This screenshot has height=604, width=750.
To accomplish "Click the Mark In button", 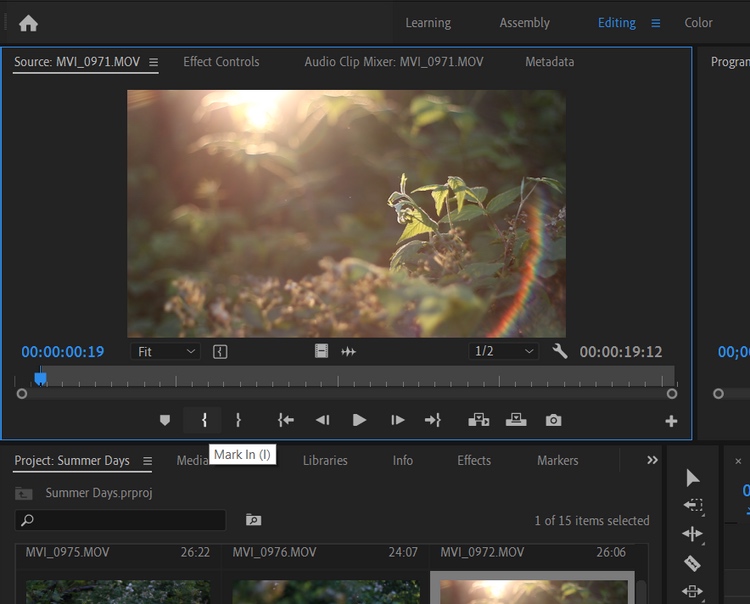I will point(204,420).
